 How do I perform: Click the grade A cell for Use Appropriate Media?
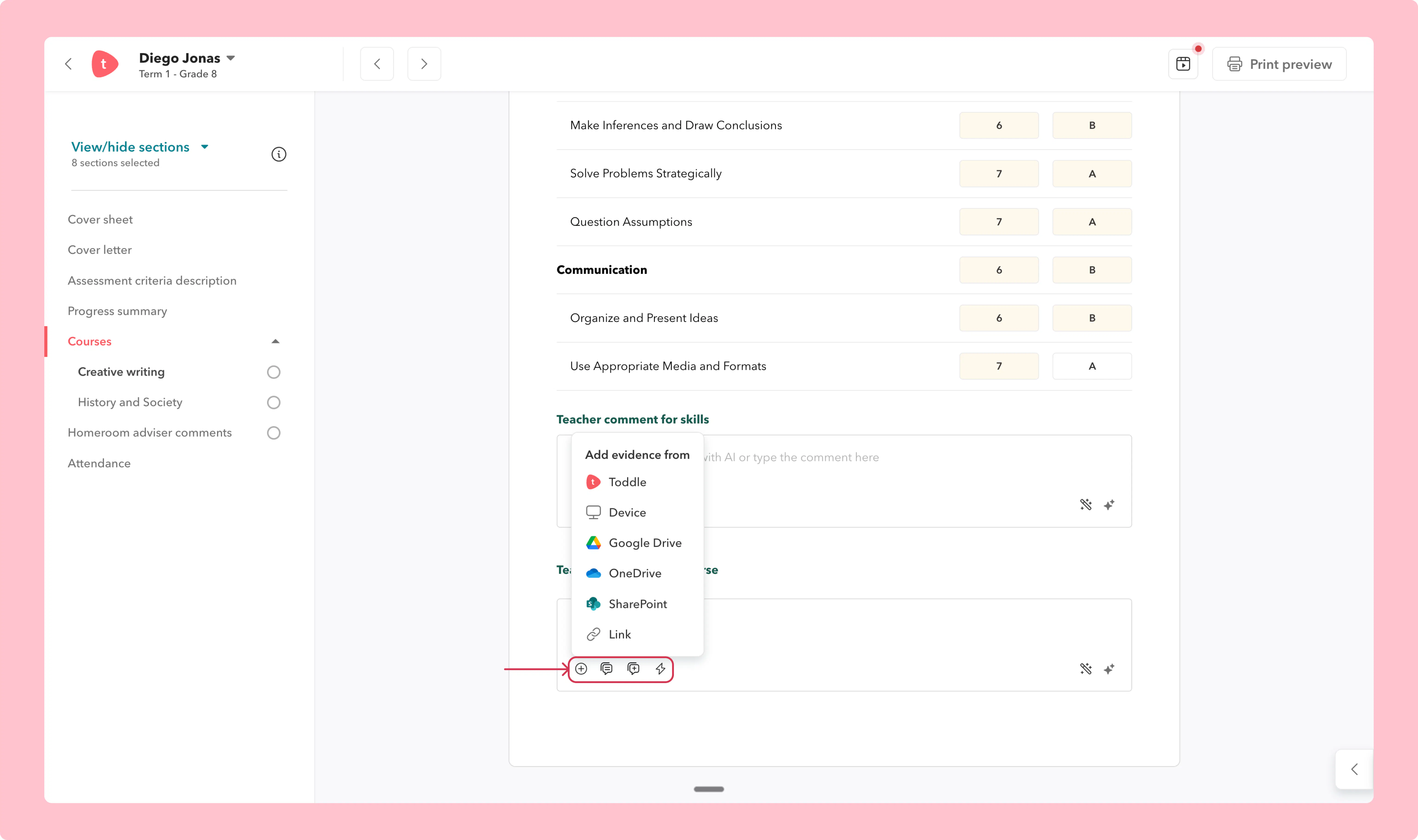click(1092, 366)
